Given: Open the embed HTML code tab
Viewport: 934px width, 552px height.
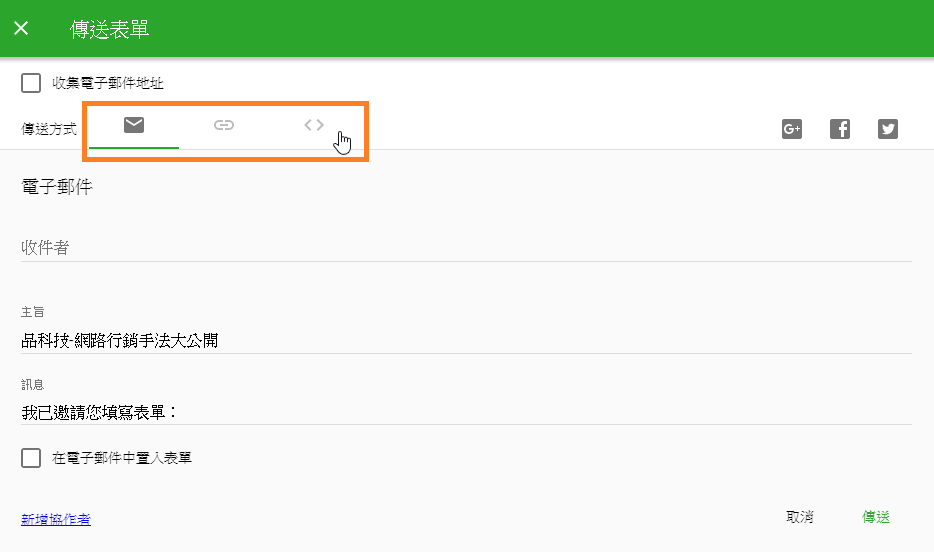Looking at the screenshot, I should [314, 125].
